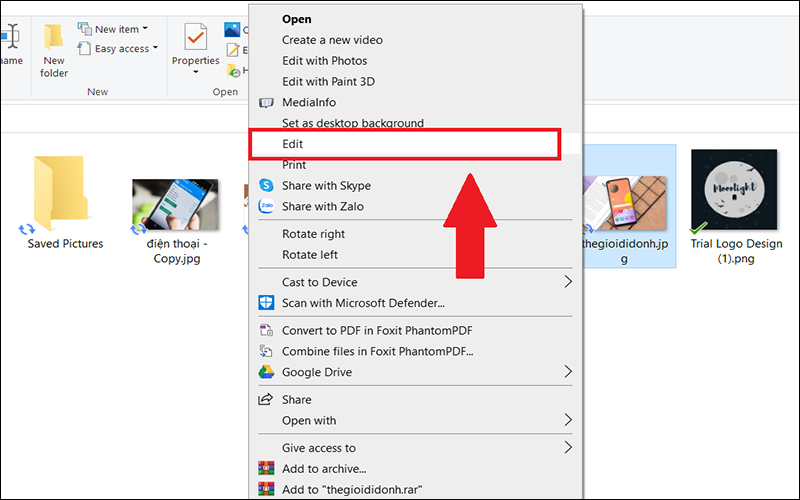Viewport: 800px width, 500px height.
Task: Click the Microsoft Defender shield icon
Action: click(x=266, y=303)
